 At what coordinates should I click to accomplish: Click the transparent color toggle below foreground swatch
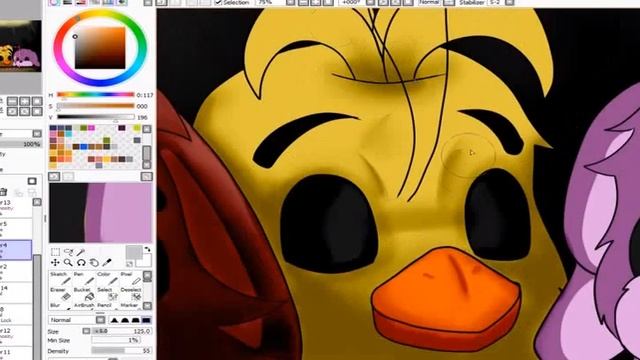point(129,264)
